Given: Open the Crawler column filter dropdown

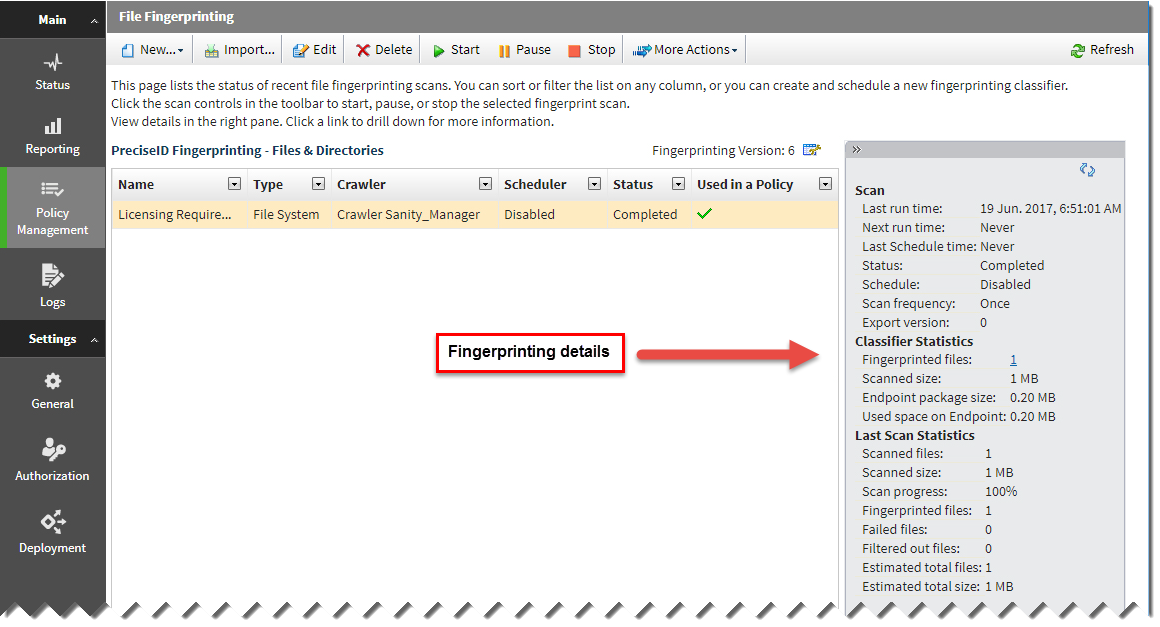Looking at the screenshot, I should tap(485, 184).
